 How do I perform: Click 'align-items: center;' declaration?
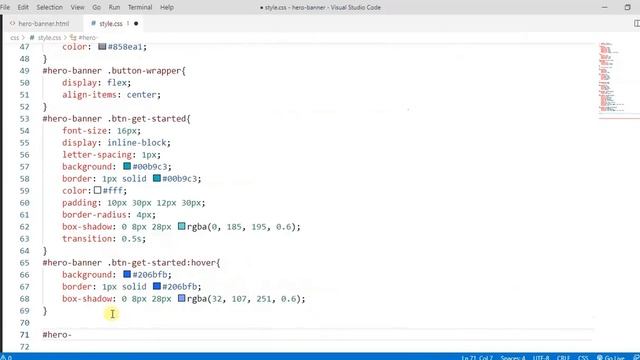tap(111, 95)
